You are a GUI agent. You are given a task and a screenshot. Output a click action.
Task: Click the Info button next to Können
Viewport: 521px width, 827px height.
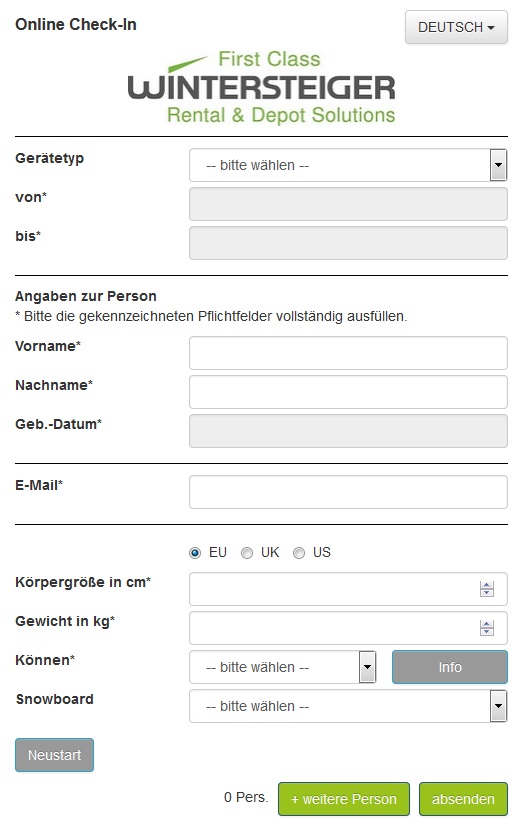[x=450, y=667]
